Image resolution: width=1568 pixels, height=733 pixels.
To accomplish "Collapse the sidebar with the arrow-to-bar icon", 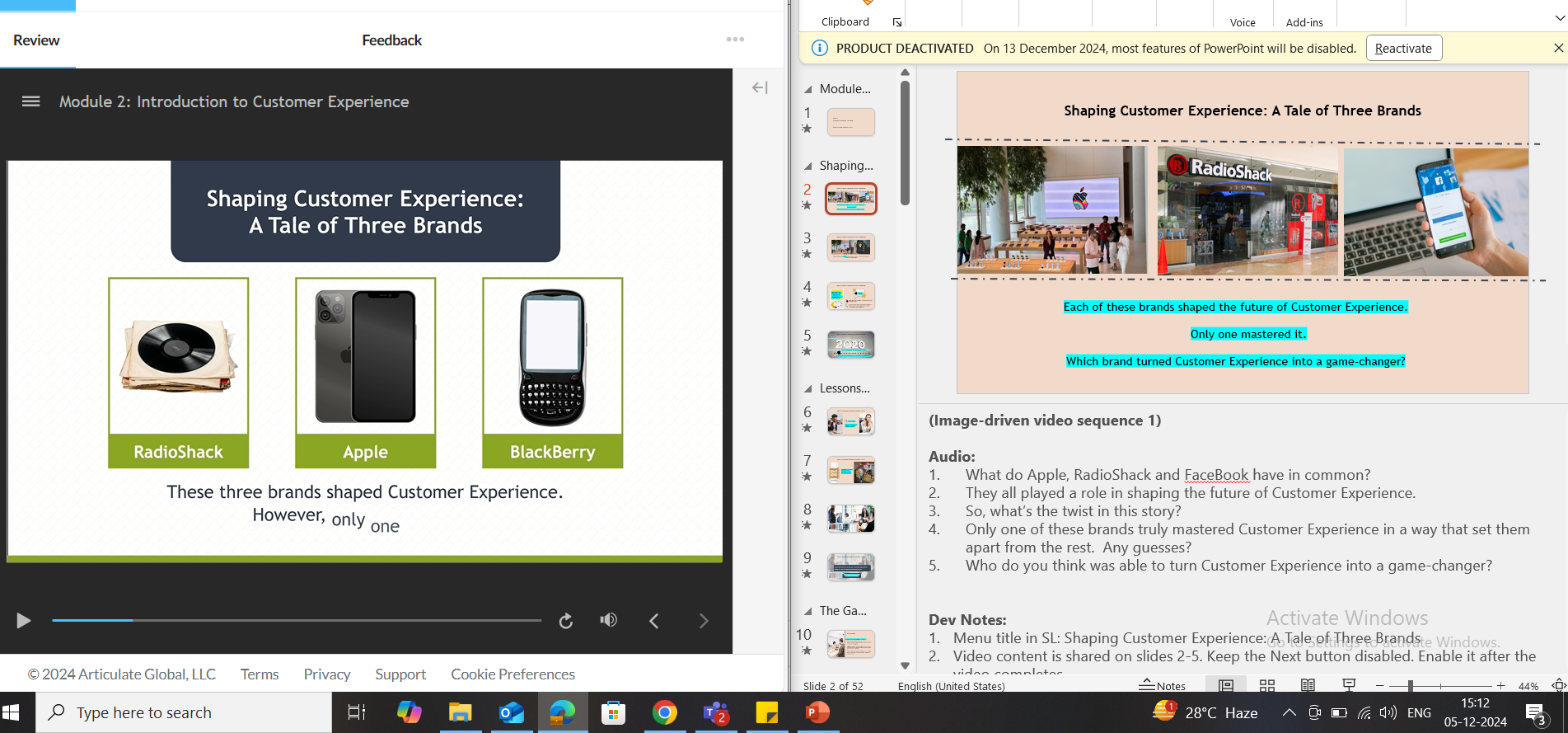I will point(760,87).
